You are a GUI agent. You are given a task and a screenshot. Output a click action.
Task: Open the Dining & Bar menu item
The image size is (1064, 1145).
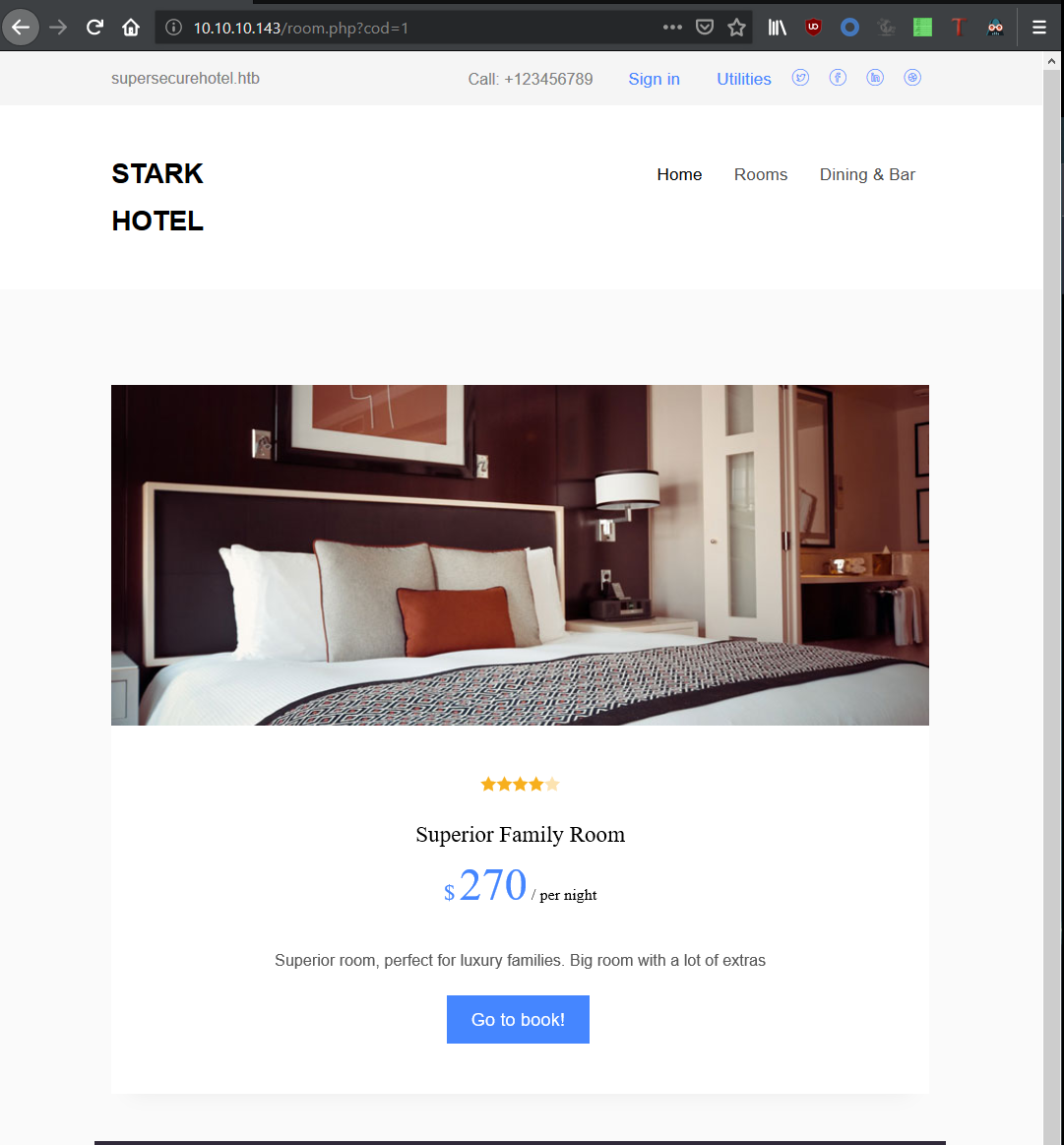pyautogui.click(x=867, y=174)
